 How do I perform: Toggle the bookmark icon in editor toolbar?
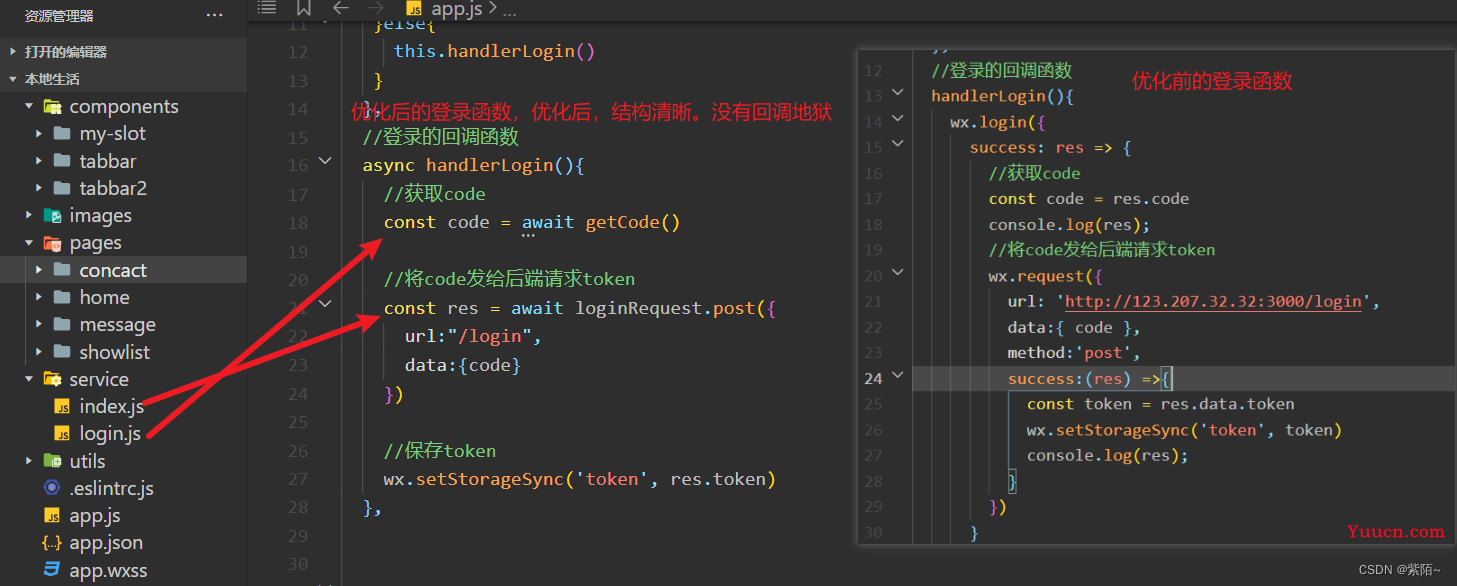click(304, 8)
